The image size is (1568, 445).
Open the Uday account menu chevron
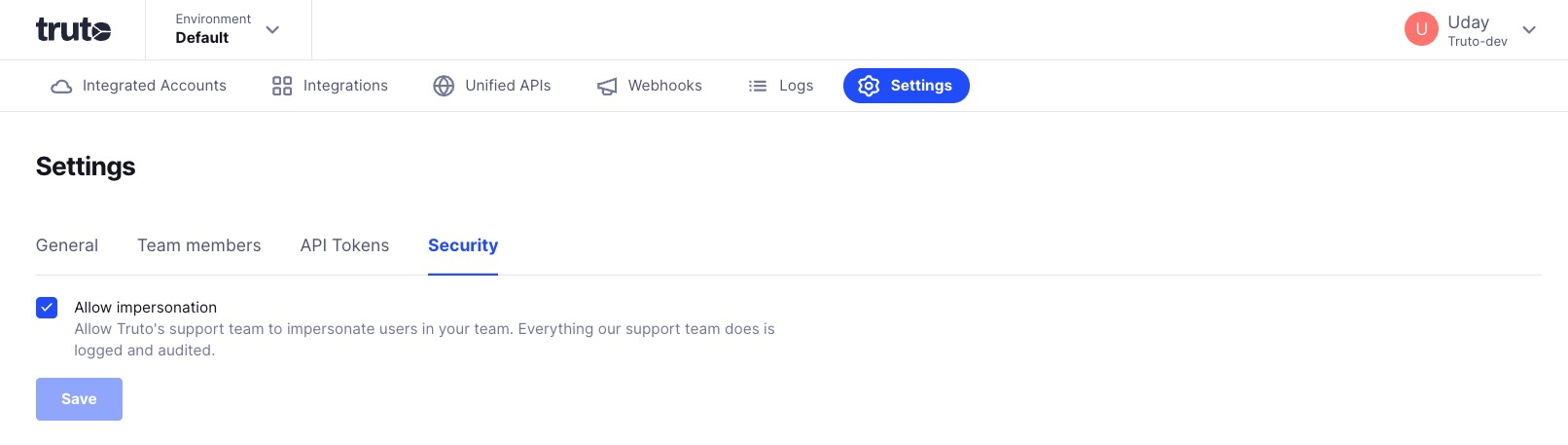coord(1529,29)
